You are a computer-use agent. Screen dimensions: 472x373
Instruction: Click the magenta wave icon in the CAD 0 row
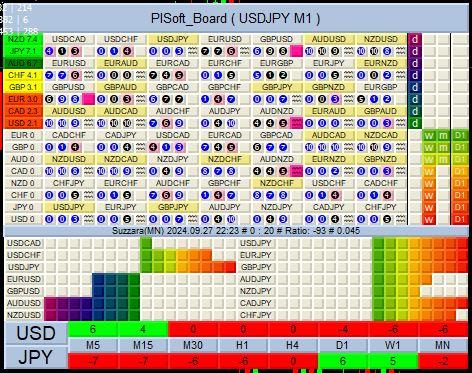[x=296, y=171]
